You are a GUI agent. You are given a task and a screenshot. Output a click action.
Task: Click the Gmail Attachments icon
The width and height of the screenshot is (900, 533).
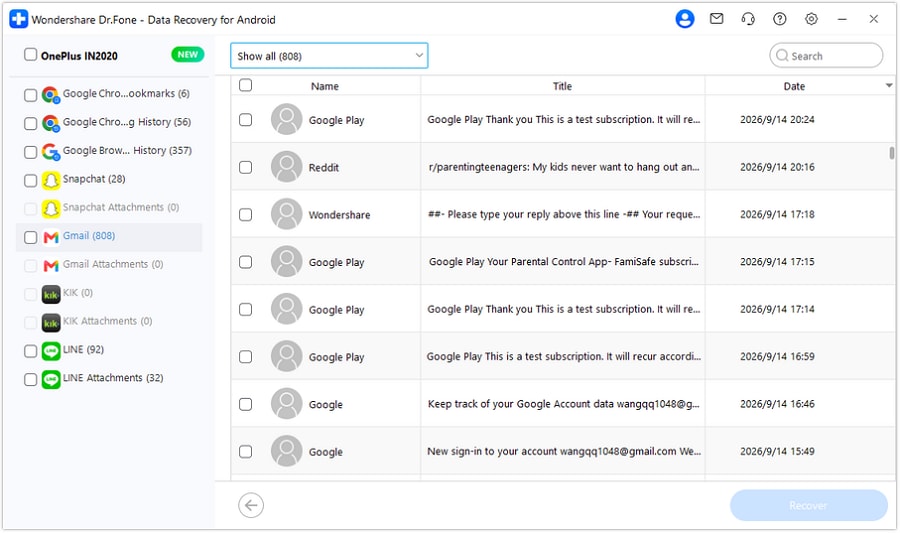[x=51, y=266]
